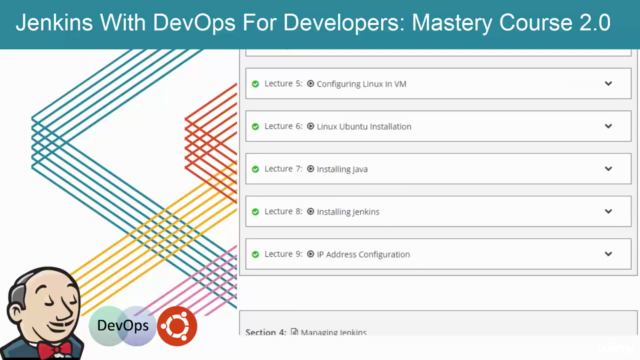Click the 'Section 4:' label
The height and width of the screenshot is (360, 640).
(266, 332)
